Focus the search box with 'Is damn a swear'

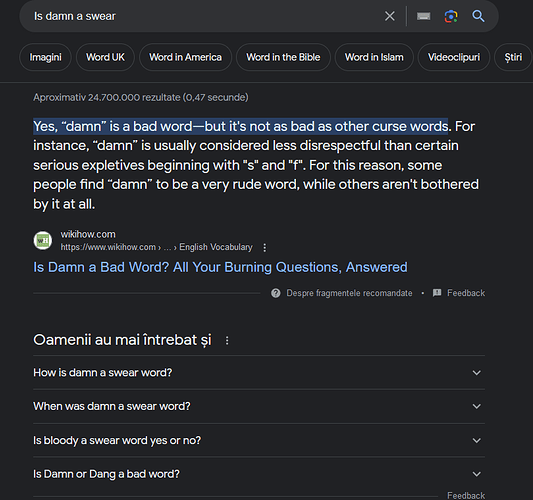click(204, 16)
